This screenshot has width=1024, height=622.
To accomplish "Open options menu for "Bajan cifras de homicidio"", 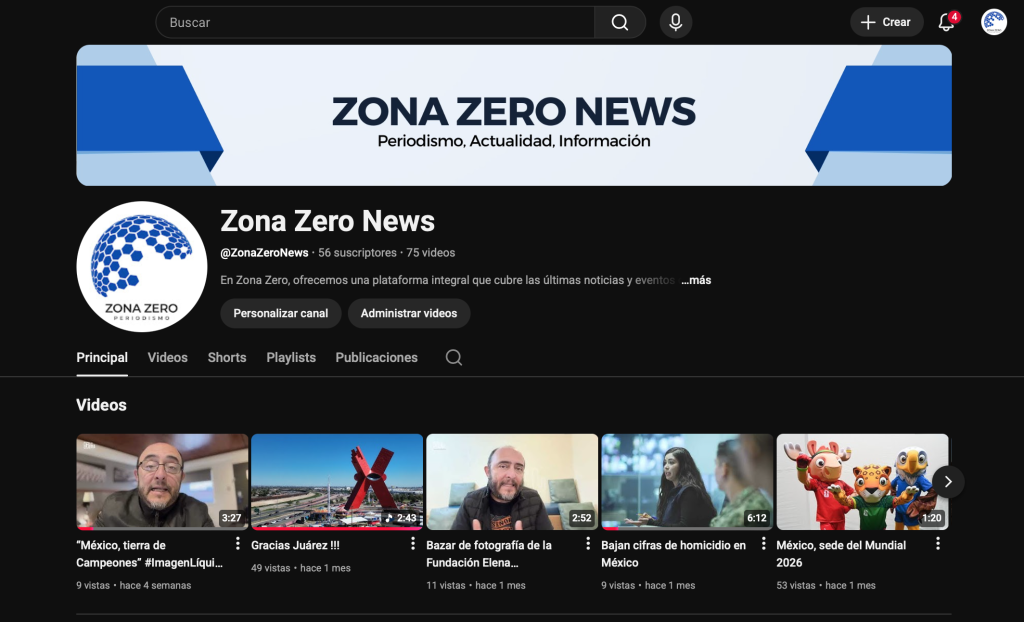I will 763,544.
